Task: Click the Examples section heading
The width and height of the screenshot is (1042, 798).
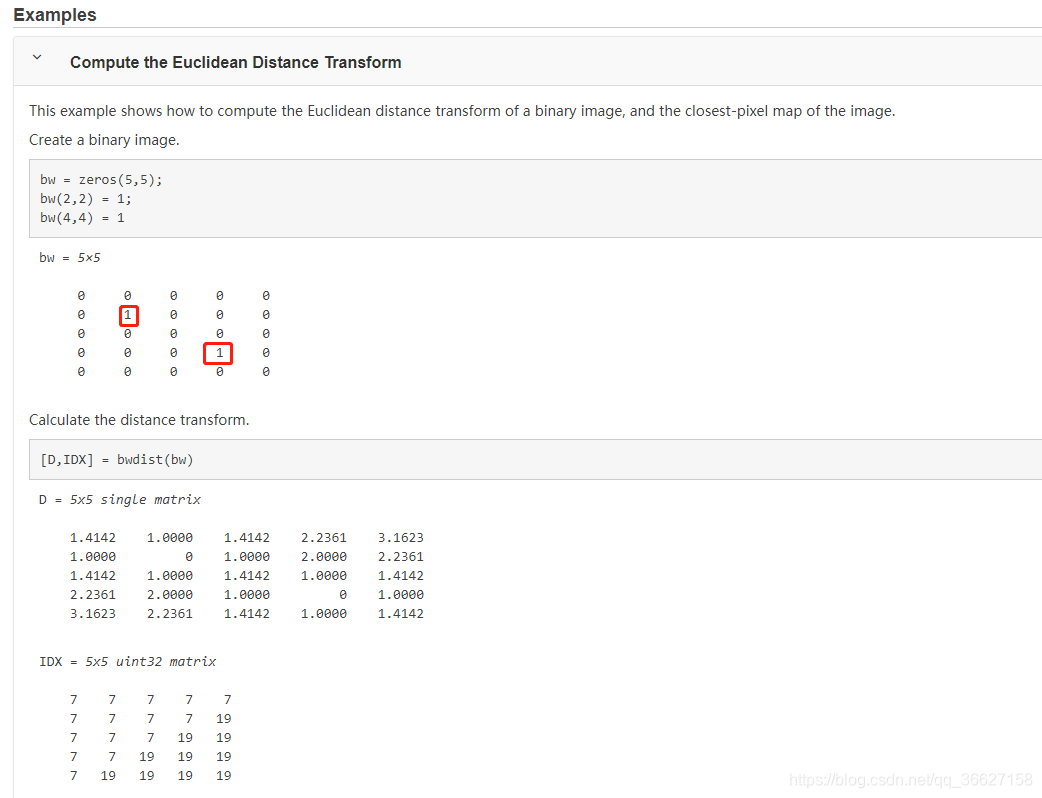Action: pos(54,15)
